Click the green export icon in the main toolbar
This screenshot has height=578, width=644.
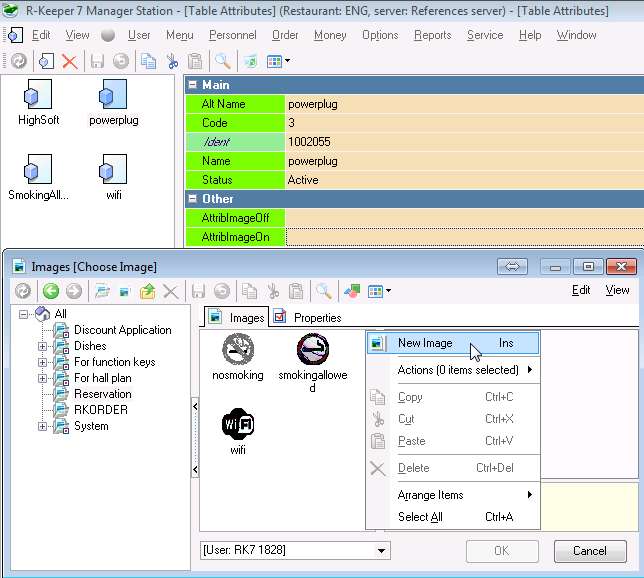250,61
